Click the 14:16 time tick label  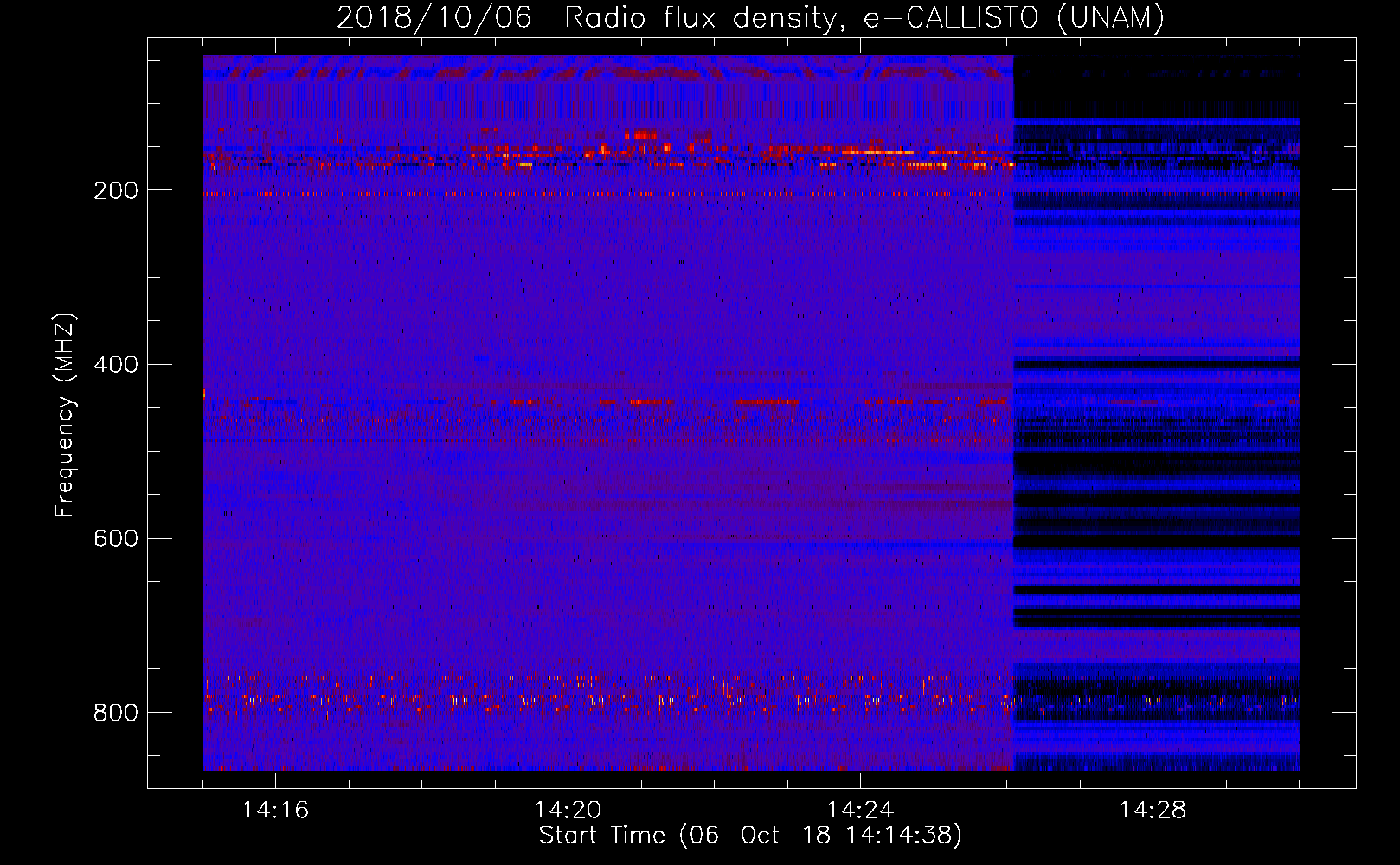point(275,810)
